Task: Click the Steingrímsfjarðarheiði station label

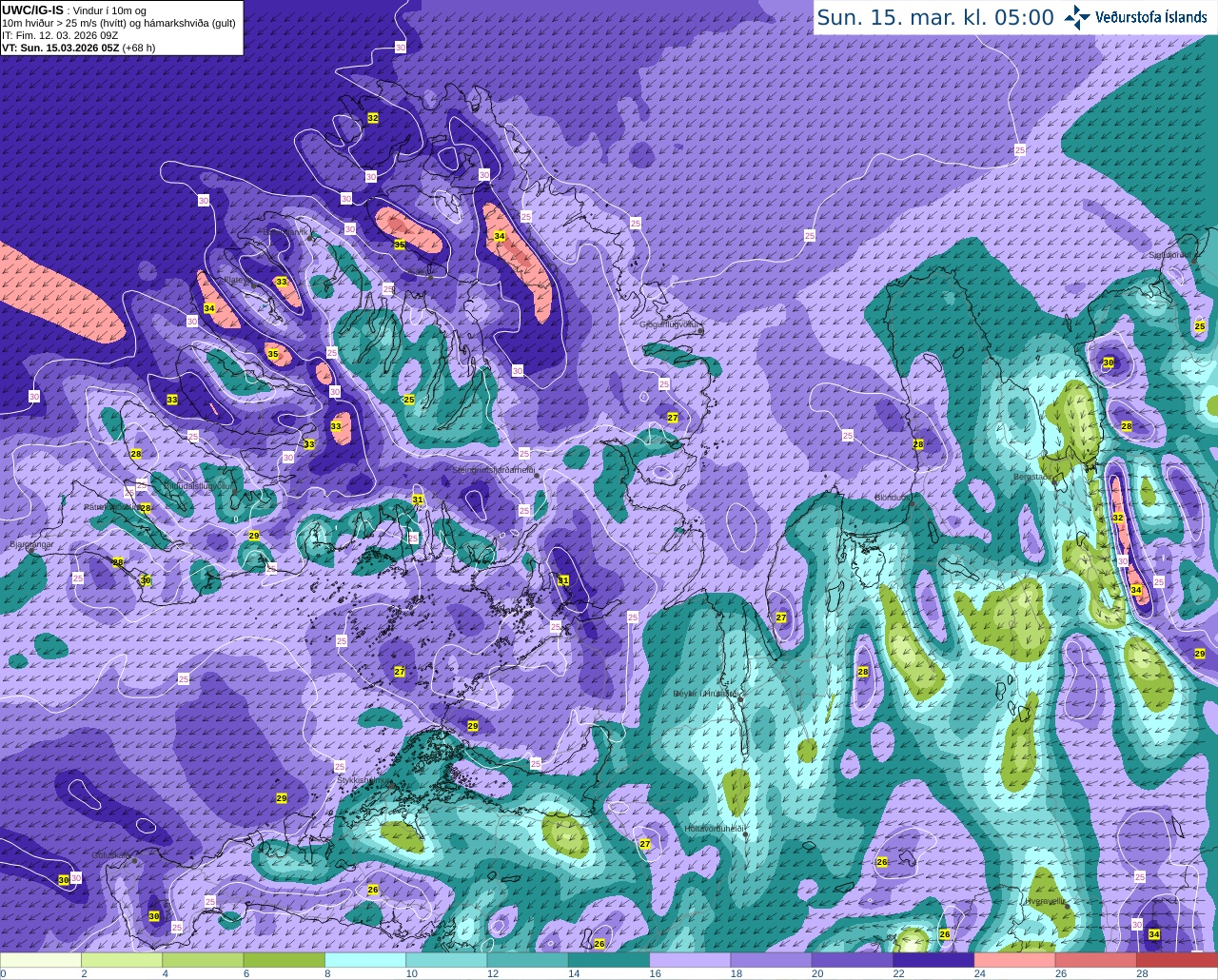Action: [493, 470]
